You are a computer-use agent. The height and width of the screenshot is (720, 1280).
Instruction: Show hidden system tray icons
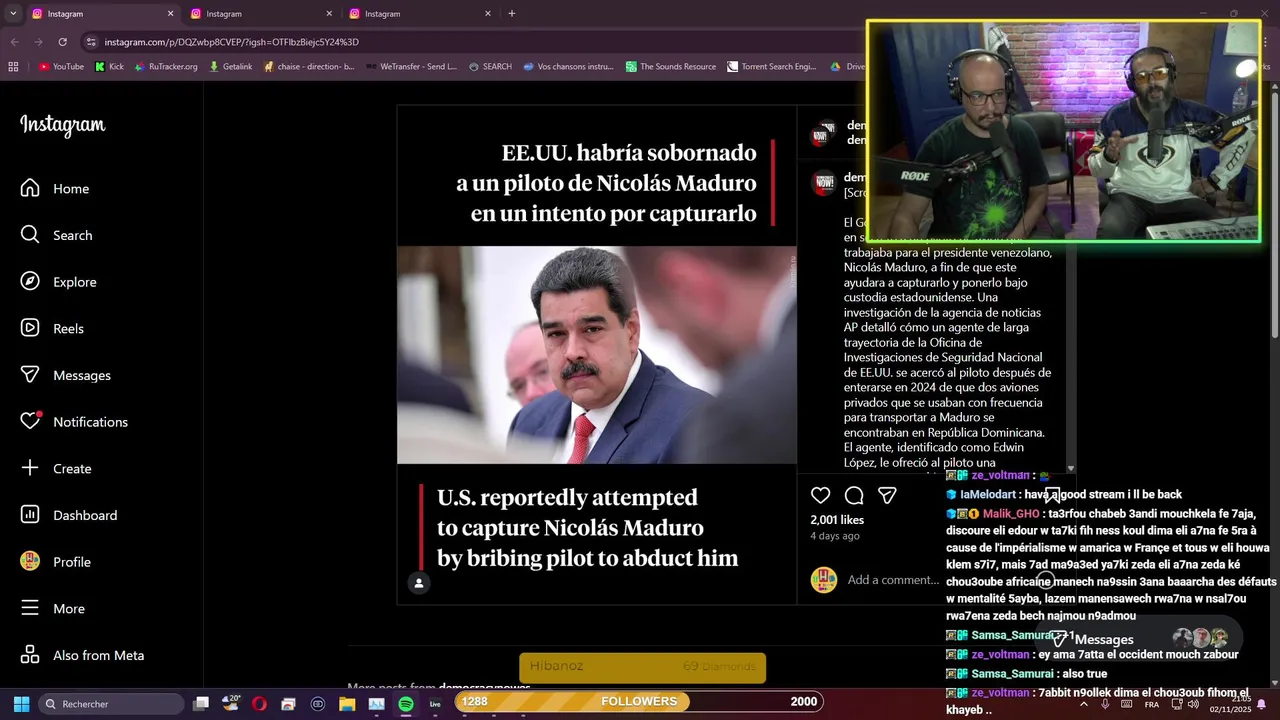[x=1083, y=704]
